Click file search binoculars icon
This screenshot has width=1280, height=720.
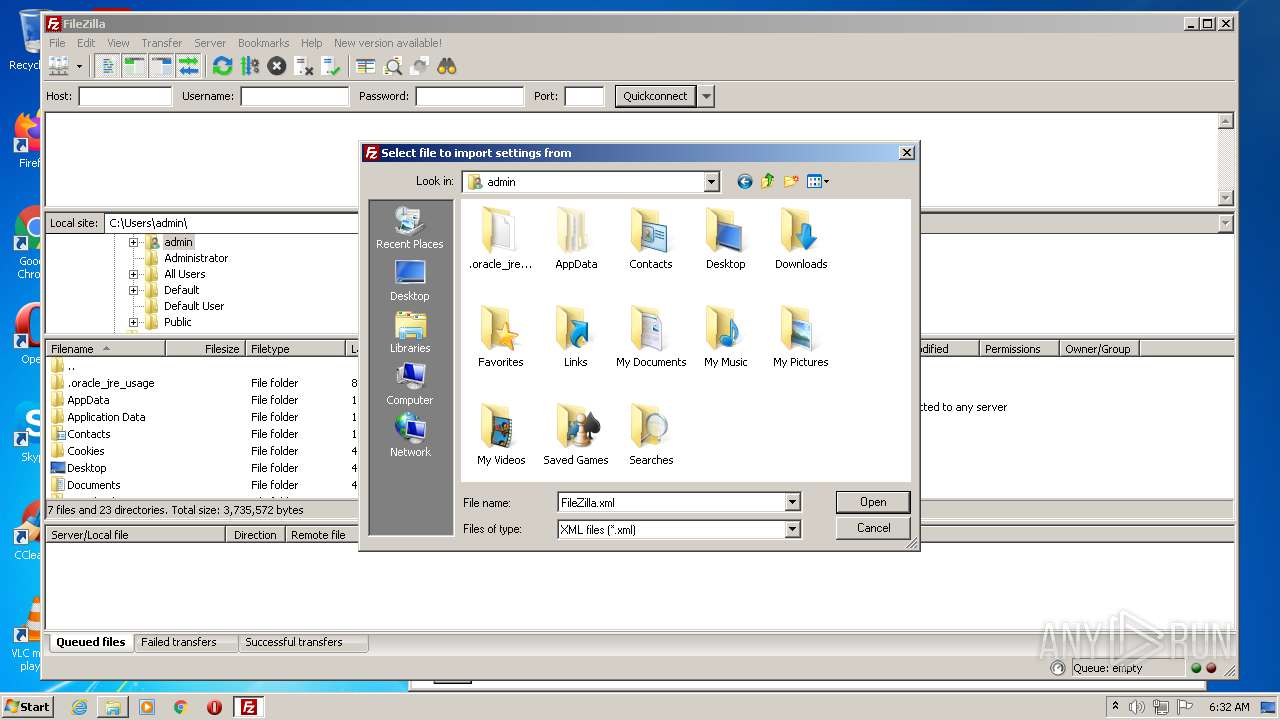click(x=447, y=66)
